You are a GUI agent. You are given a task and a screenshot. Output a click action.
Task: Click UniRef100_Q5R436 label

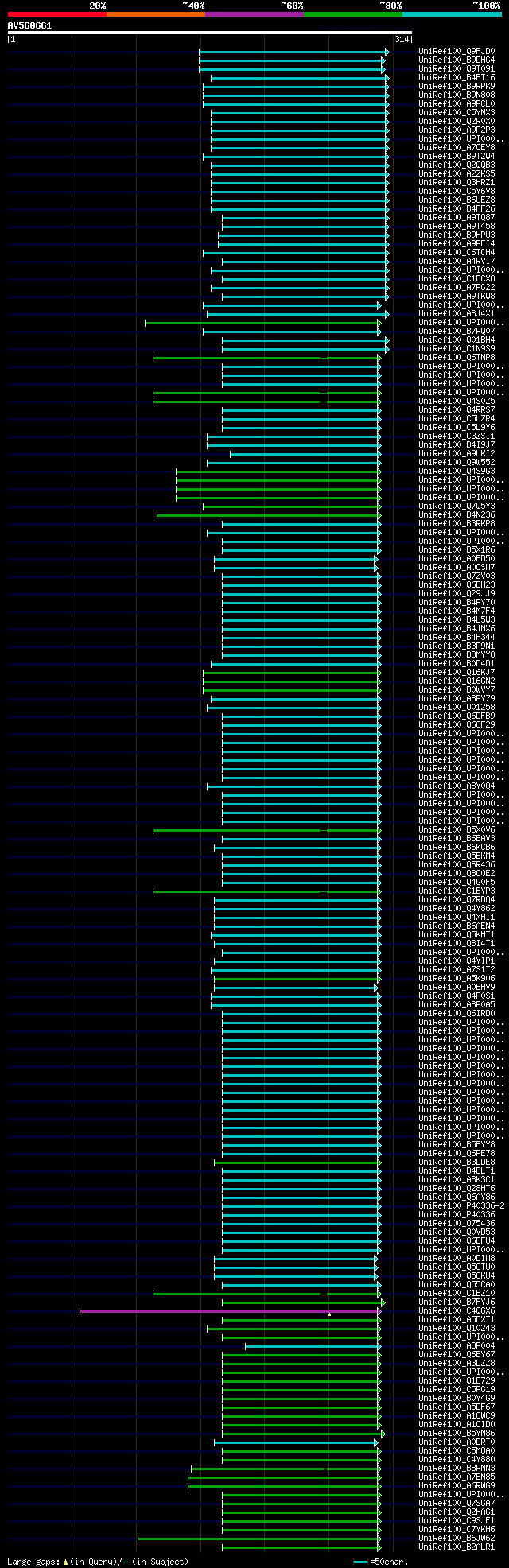click(457, 864)
